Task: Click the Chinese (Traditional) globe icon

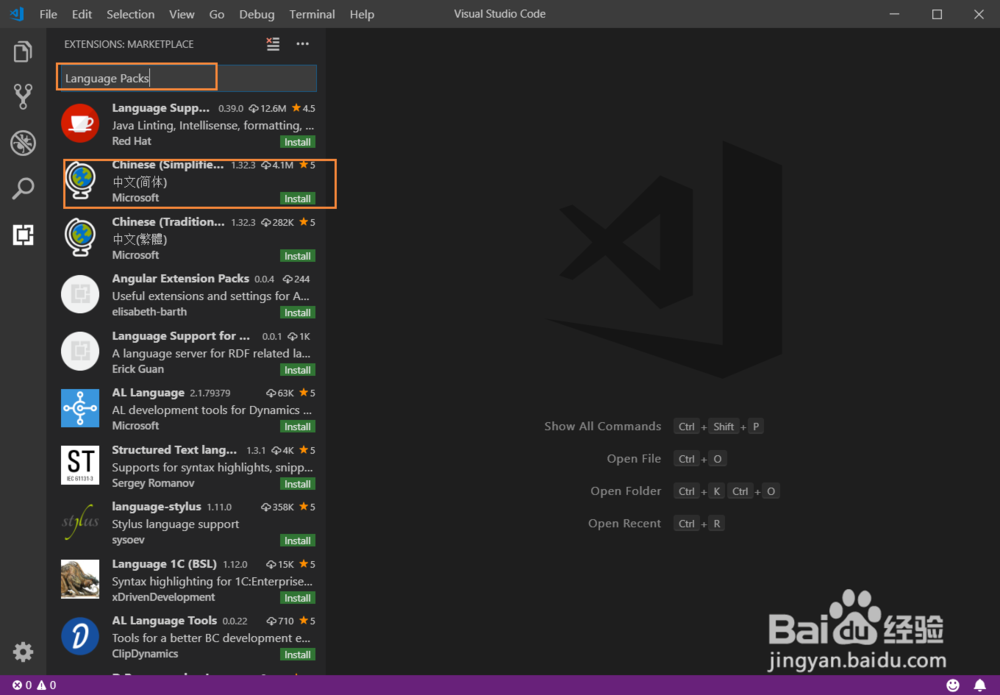Action: point(81,237)
